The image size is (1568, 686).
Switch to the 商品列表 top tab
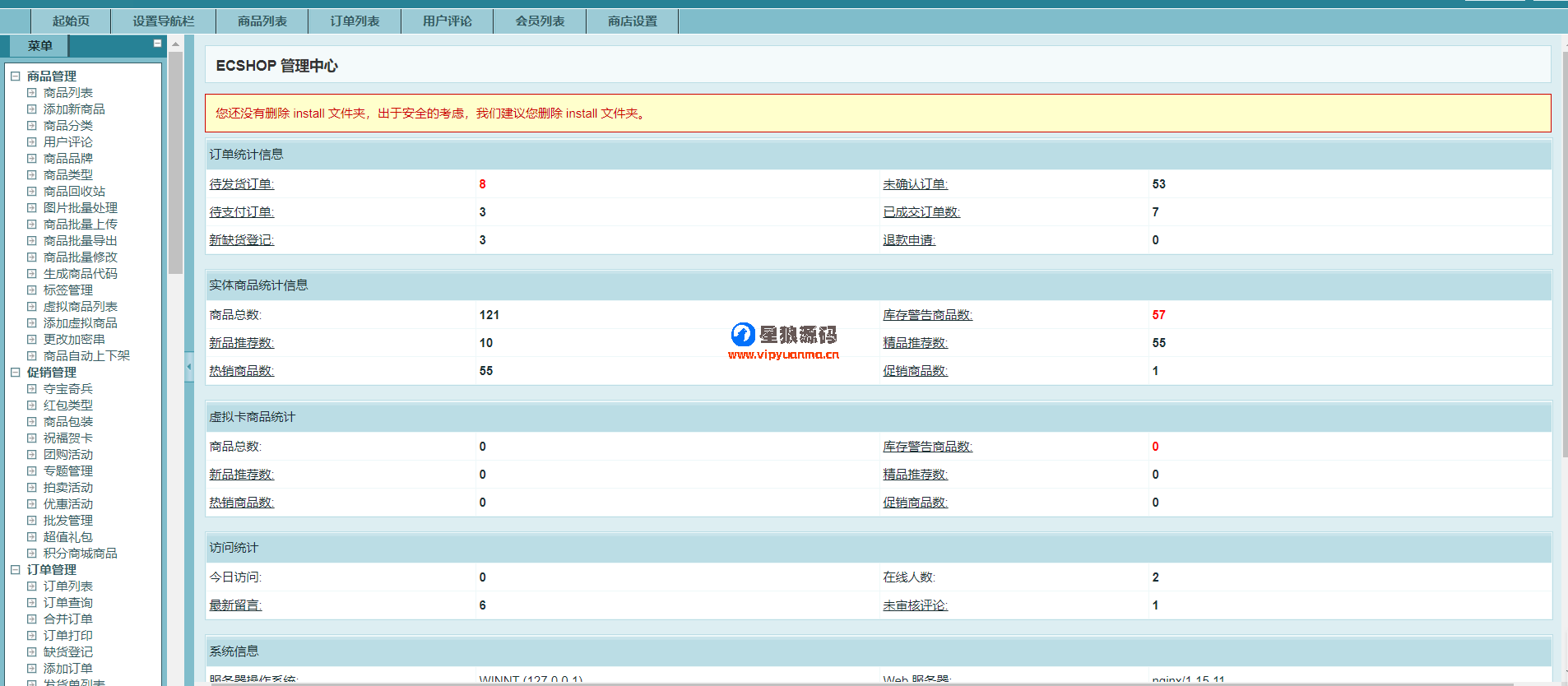[262, 21]
